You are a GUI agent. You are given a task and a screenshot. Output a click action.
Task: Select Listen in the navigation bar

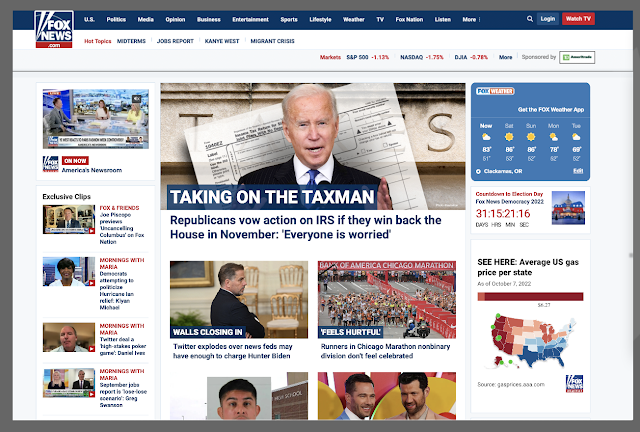[443, 19]
